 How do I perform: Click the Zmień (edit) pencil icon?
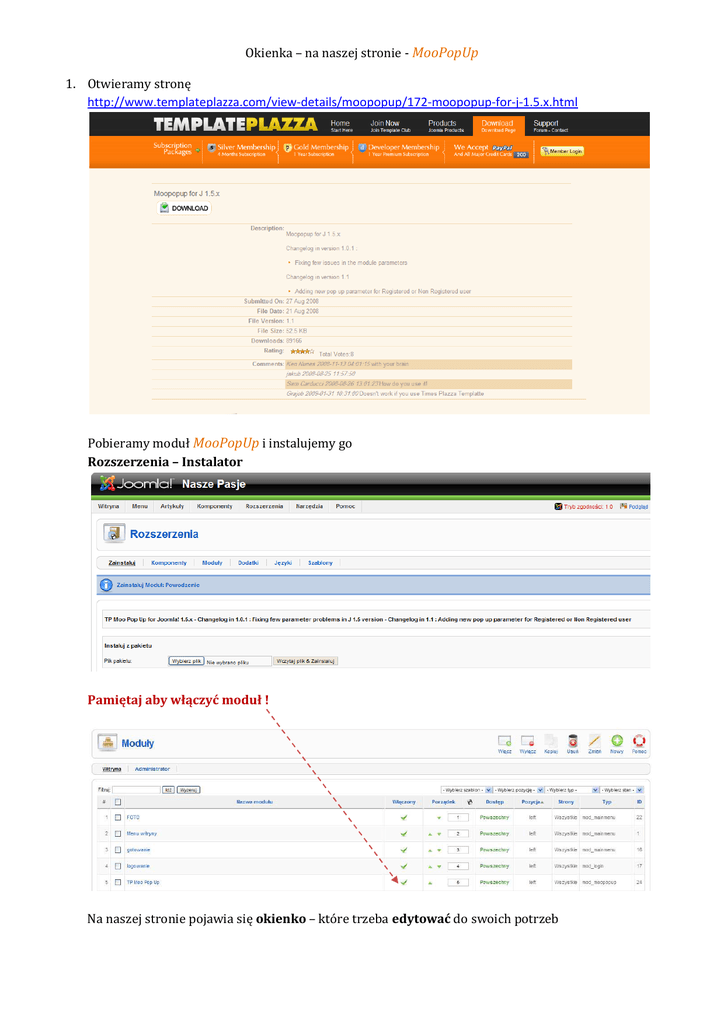[x=594, y=742]
